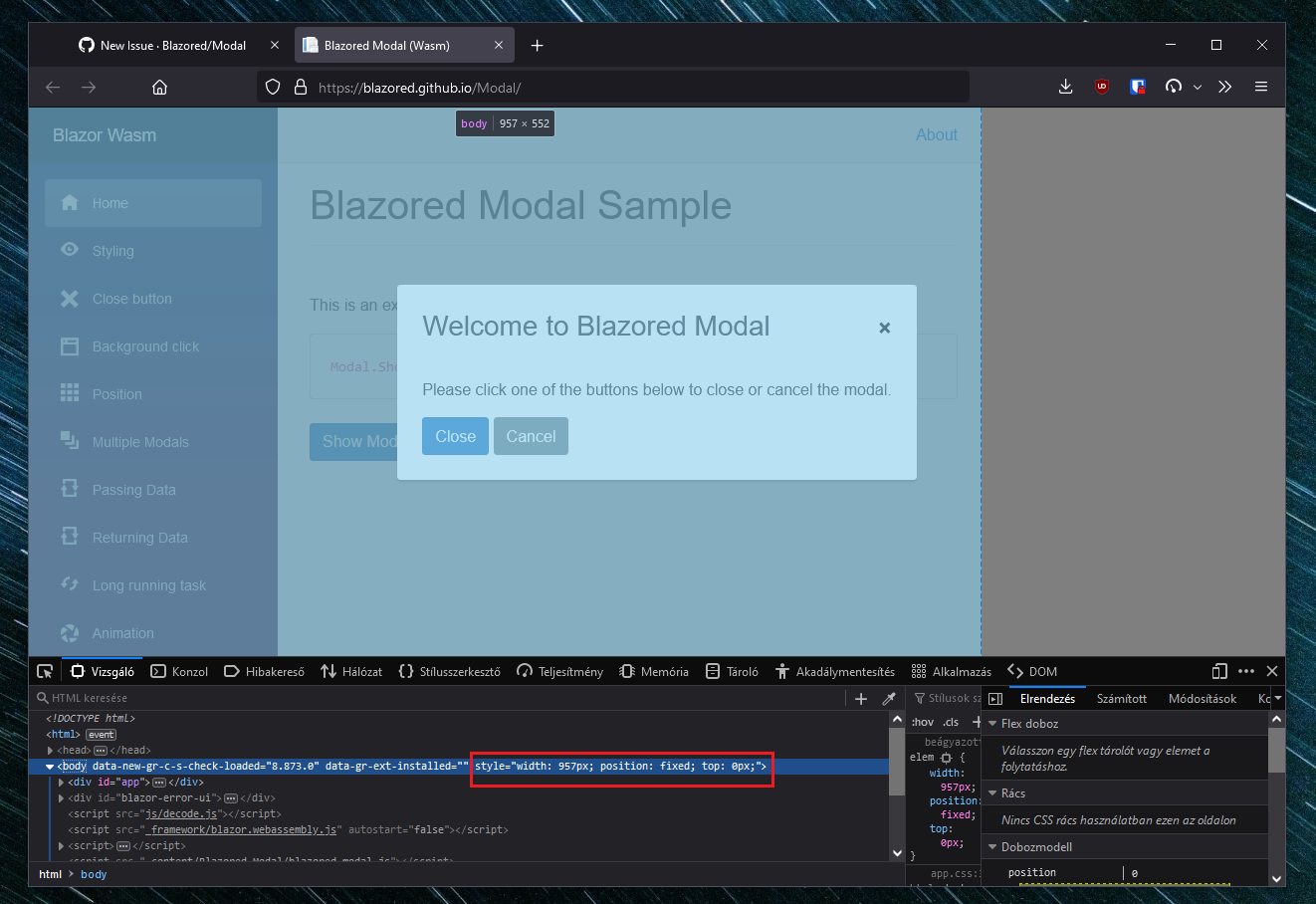Screen dimensions: 1316x904
Task: Open the Tároló storage tab
Action: click(732, 672)
